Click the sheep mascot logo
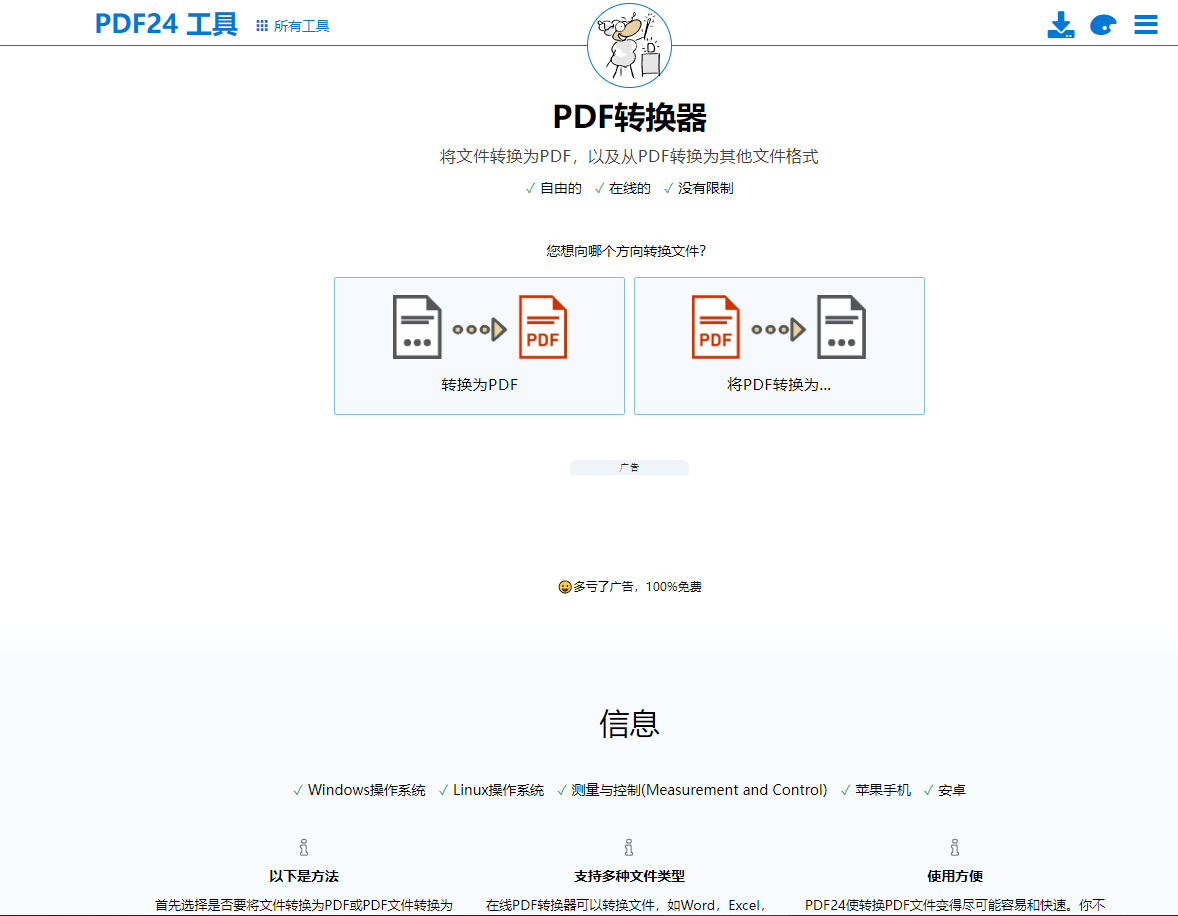This screenshot has height=916, width=1178. [x=629, y=45]
